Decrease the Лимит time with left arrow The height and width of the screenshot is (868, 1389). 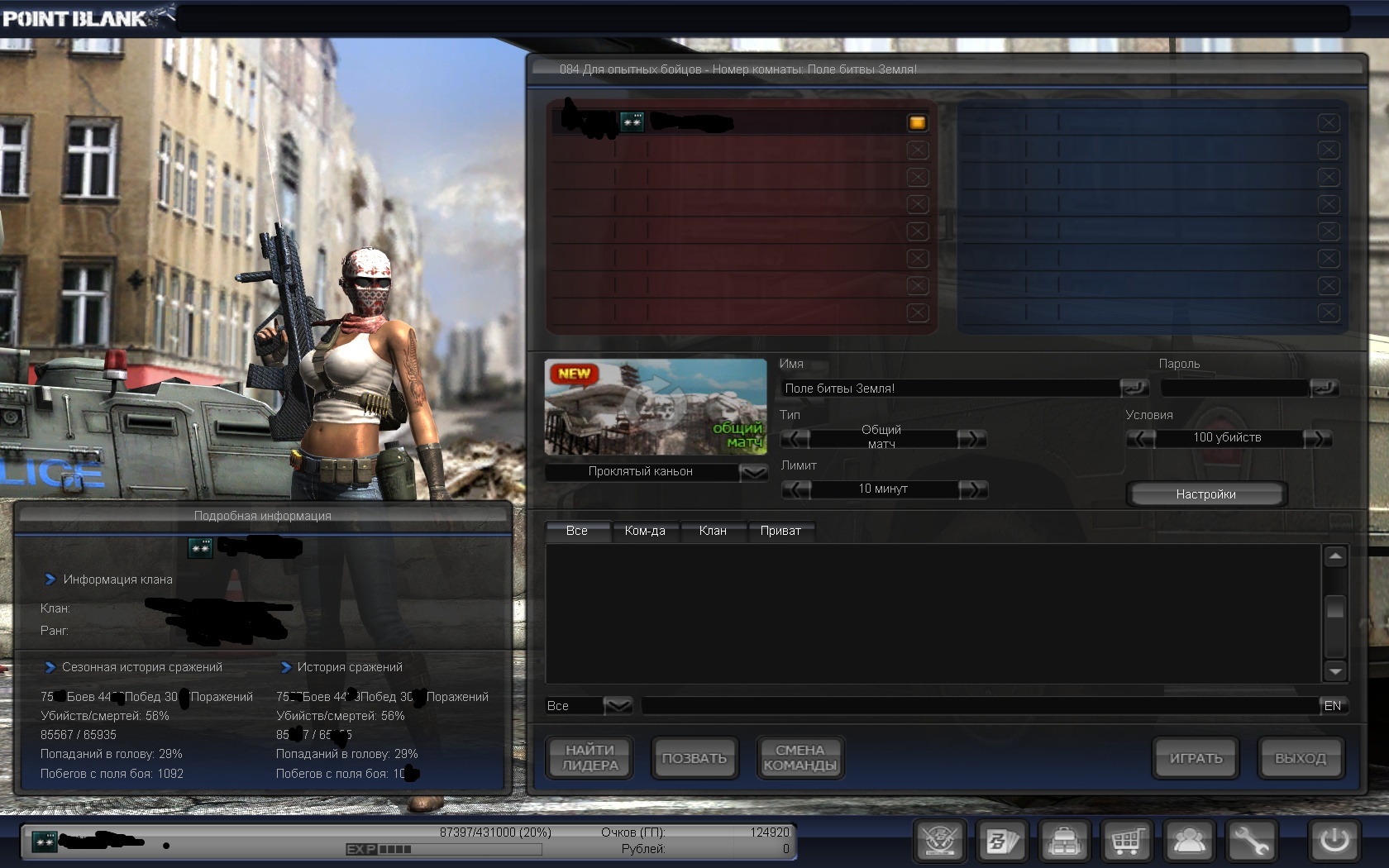pos(797,489)
